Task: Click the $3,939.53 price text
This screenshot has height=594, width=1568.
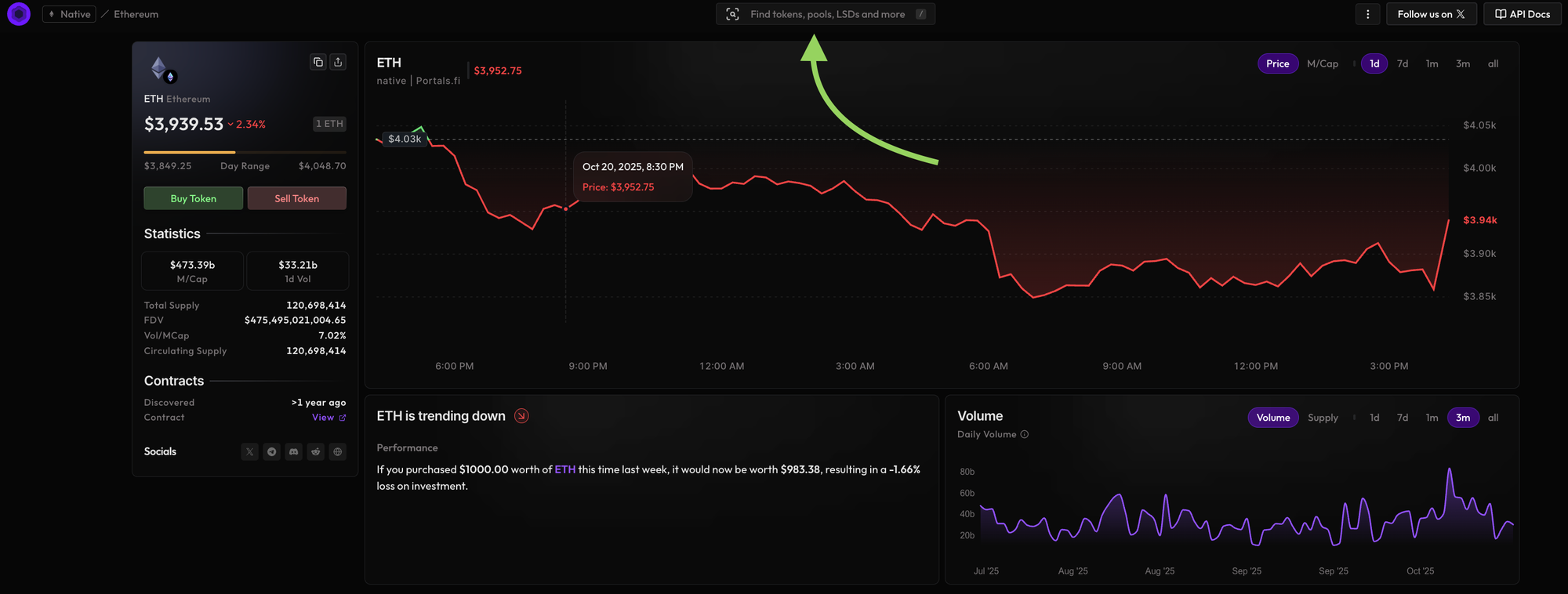Action: click(x=183, y=124)
